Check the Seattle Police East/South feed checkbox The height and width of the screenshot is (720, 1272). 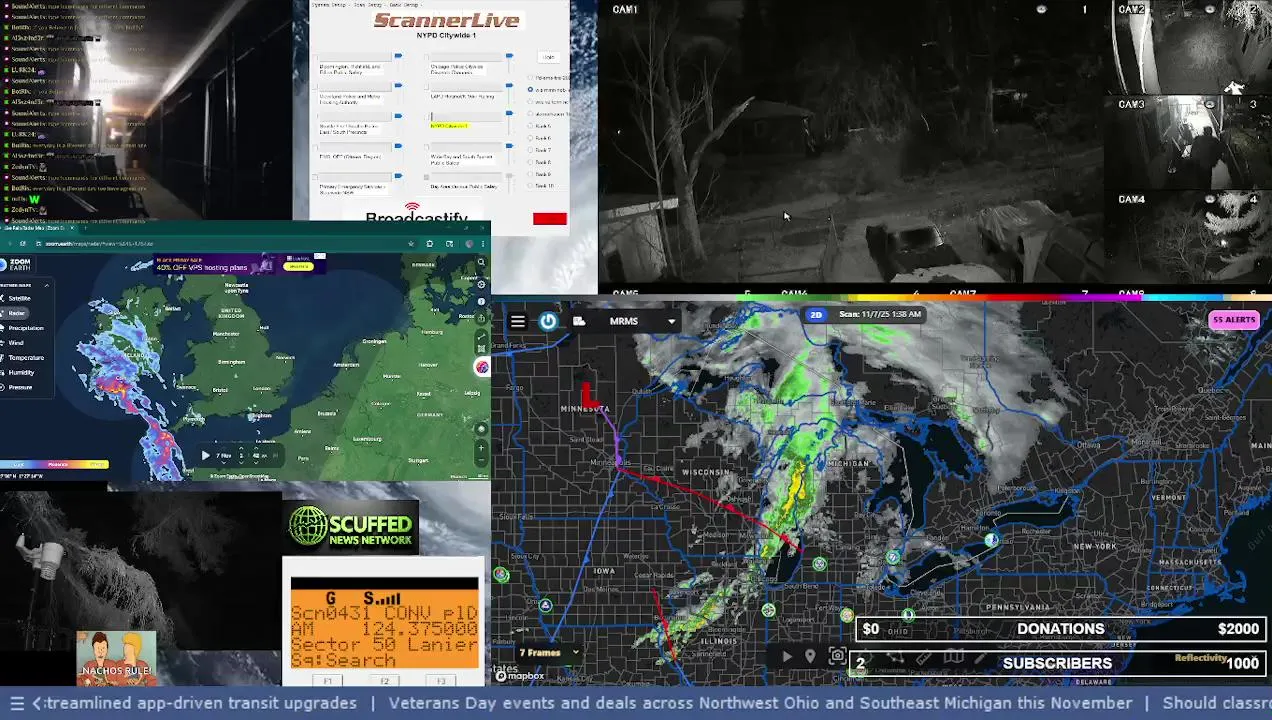[315, 117]
